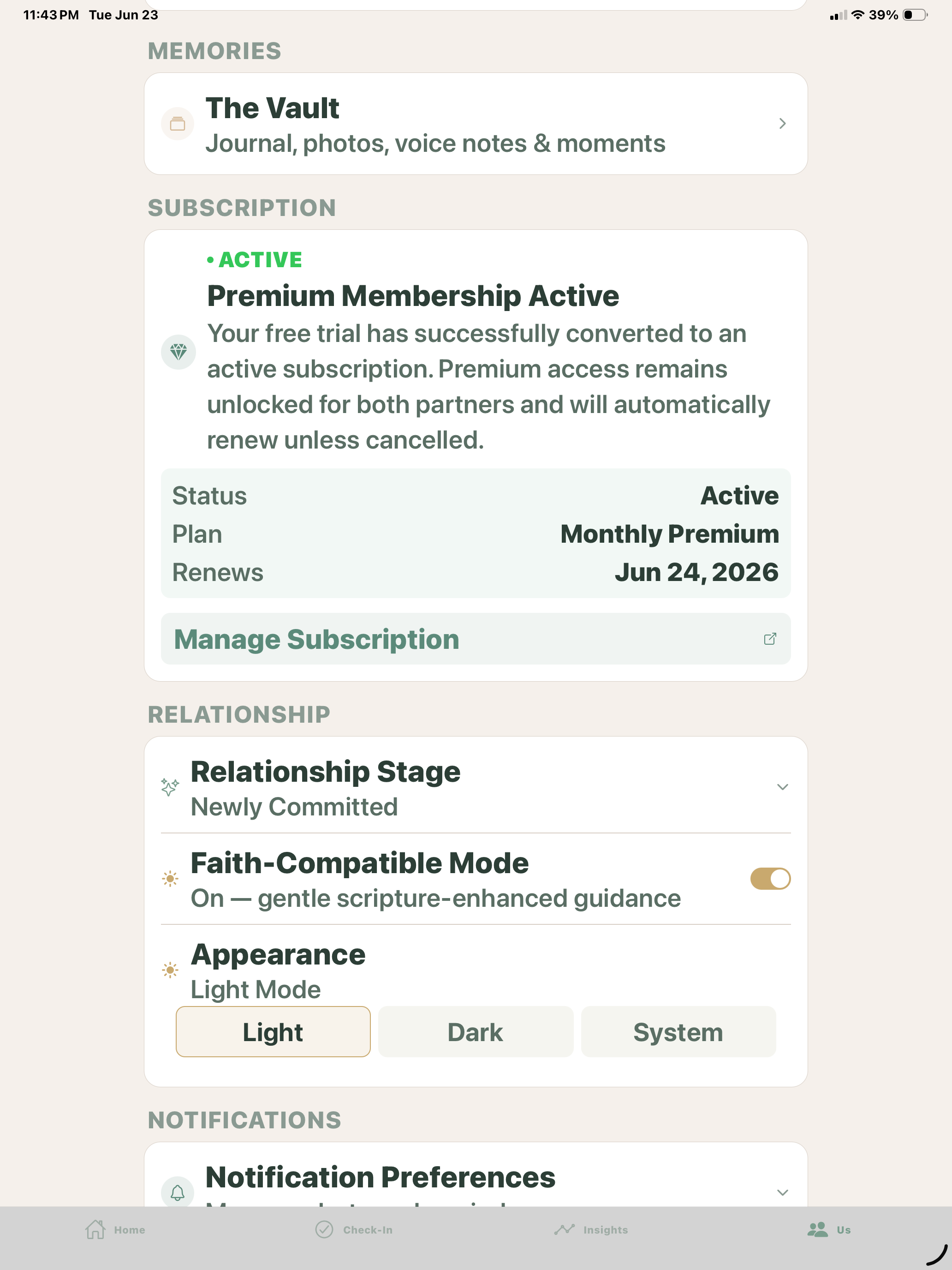The image size is (952, 1270).
Task: Switch to the Check-In tab
Action: coord(354,1230)
